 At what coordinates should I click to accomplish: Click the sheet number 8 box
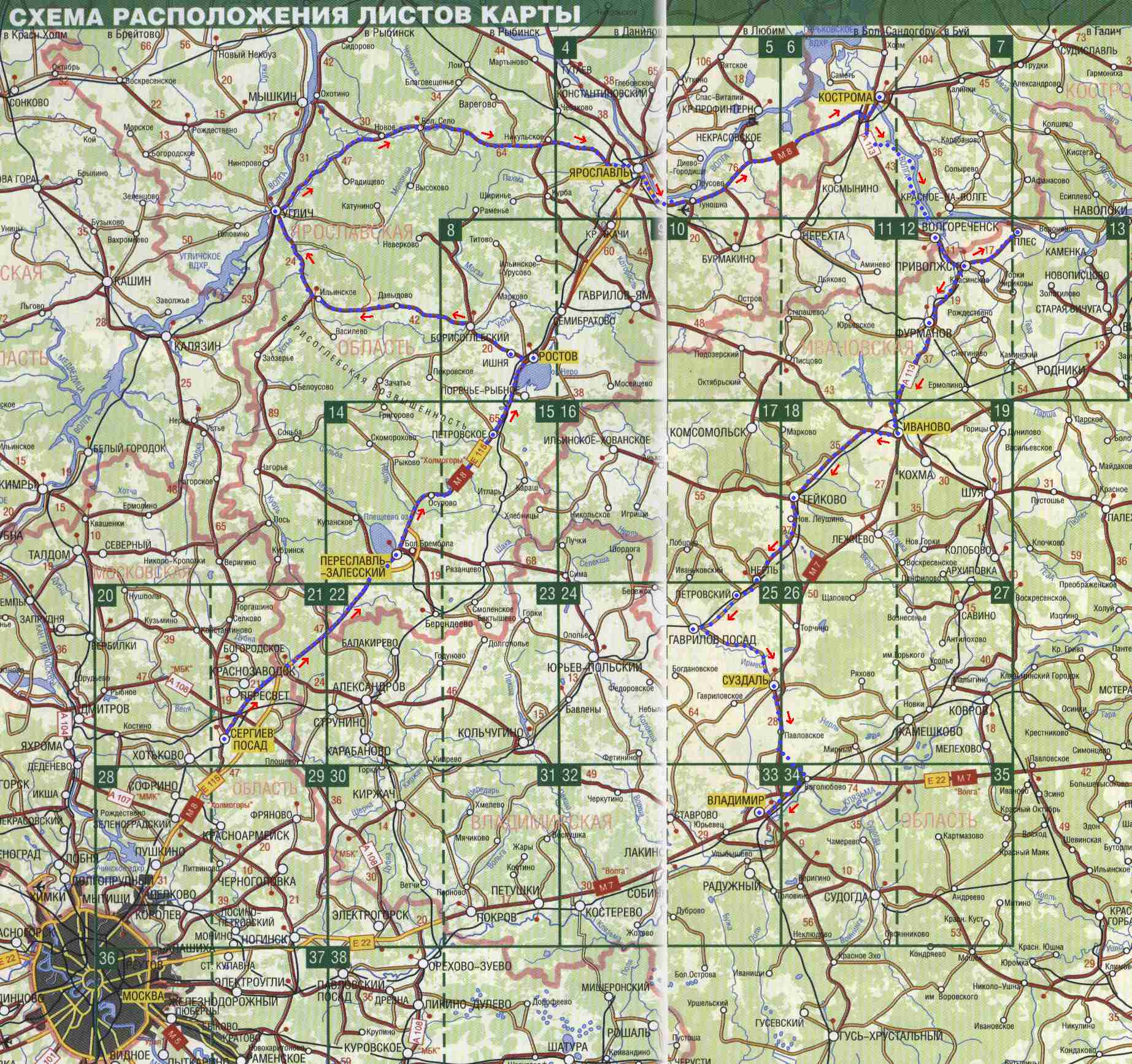(x=451, y=230)
